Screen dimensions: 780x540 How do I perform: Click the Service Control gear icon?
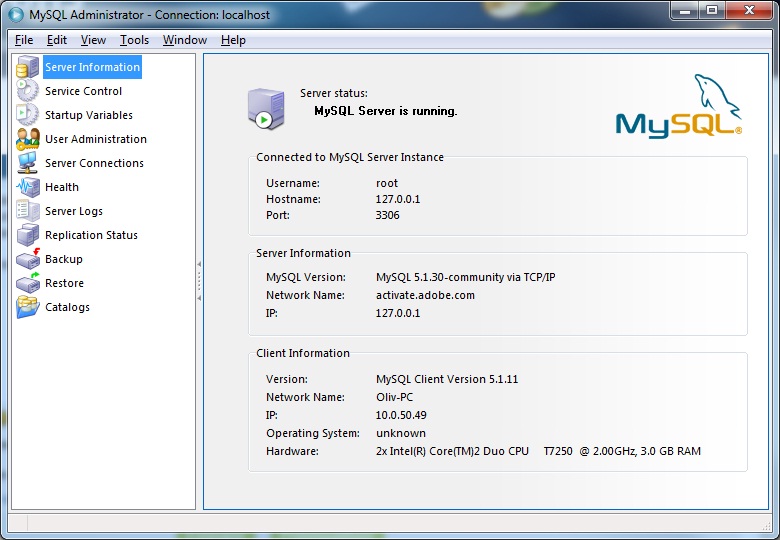(27, 91)
